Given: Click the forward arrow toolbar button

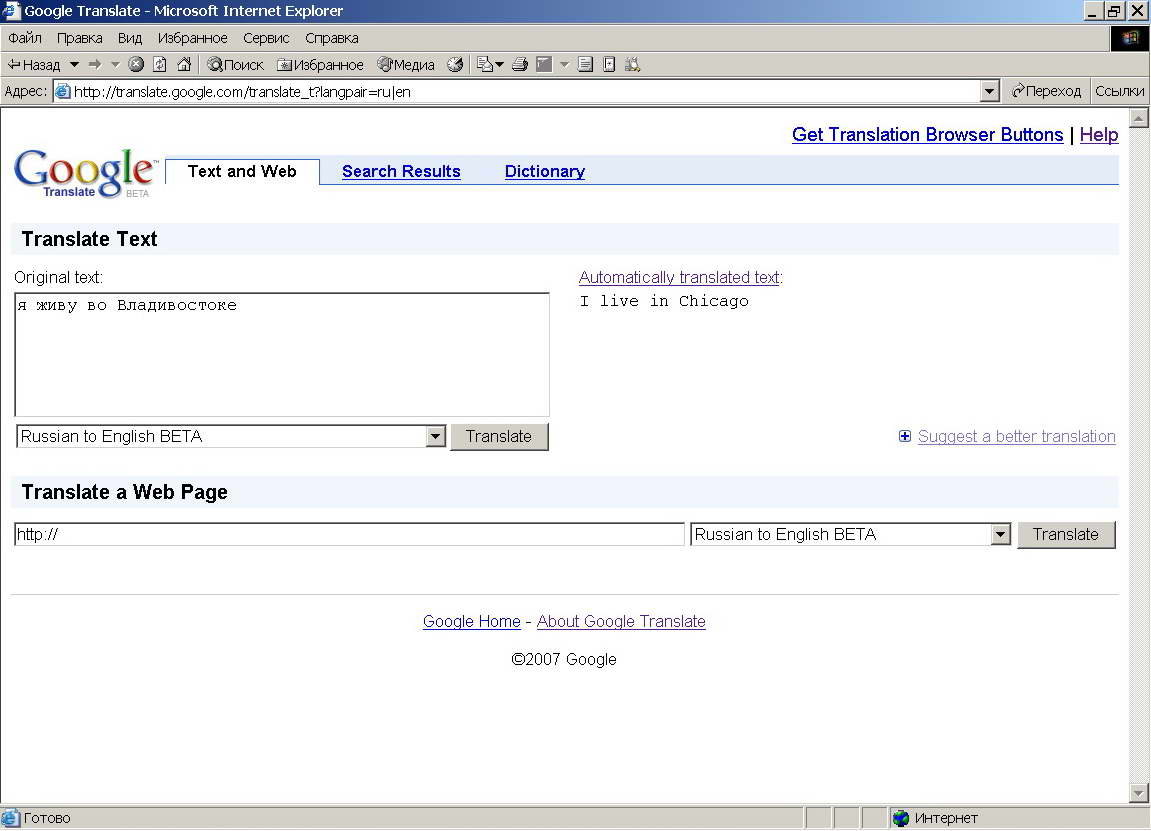Looking at the screenshot, I should click(x=95, y=65).
